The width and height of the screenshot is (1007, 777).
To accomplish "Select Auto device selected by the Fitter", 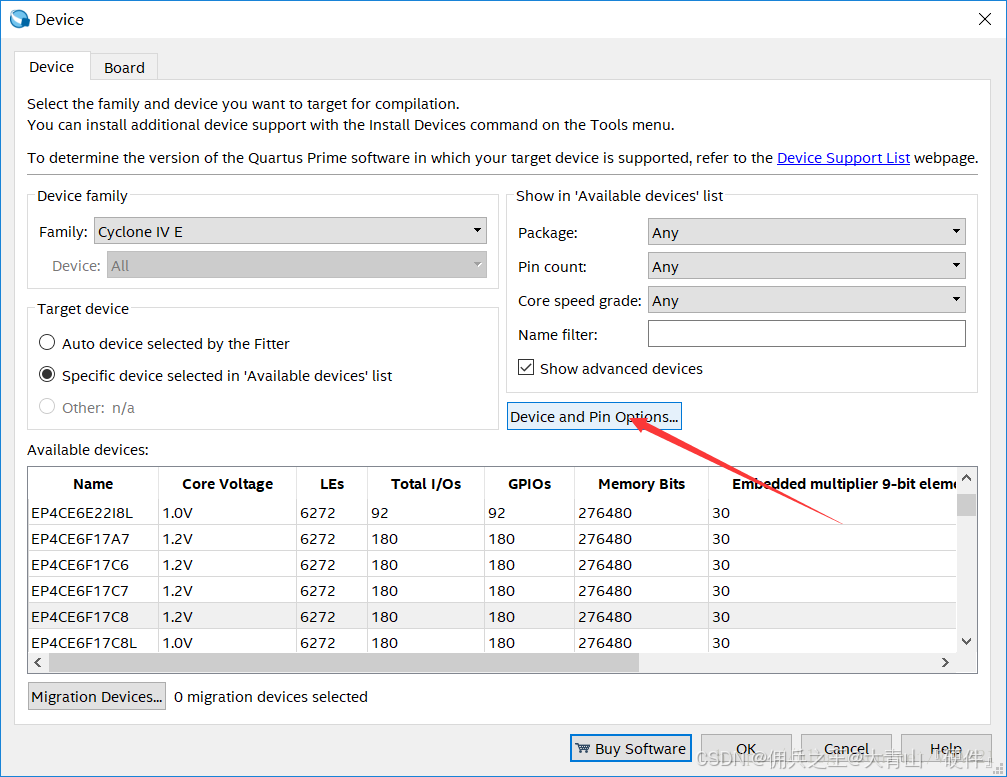I will [x=47, y=343].
